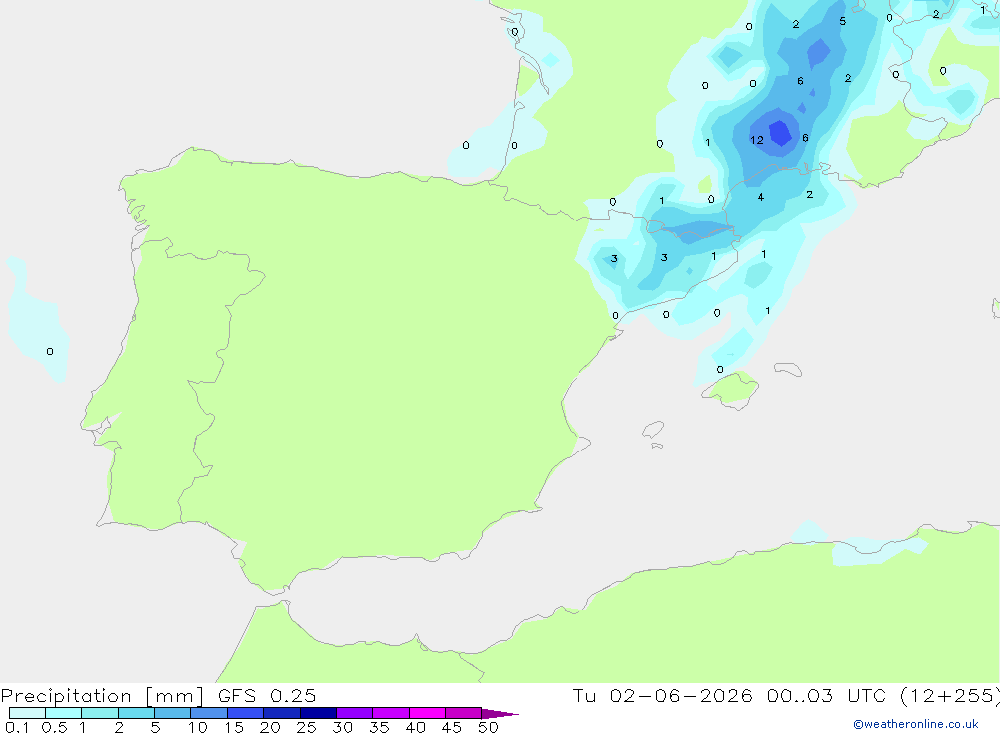Click the 20–25 mm legend color box
1000x733 pixels.
click(x=281, y=713)
